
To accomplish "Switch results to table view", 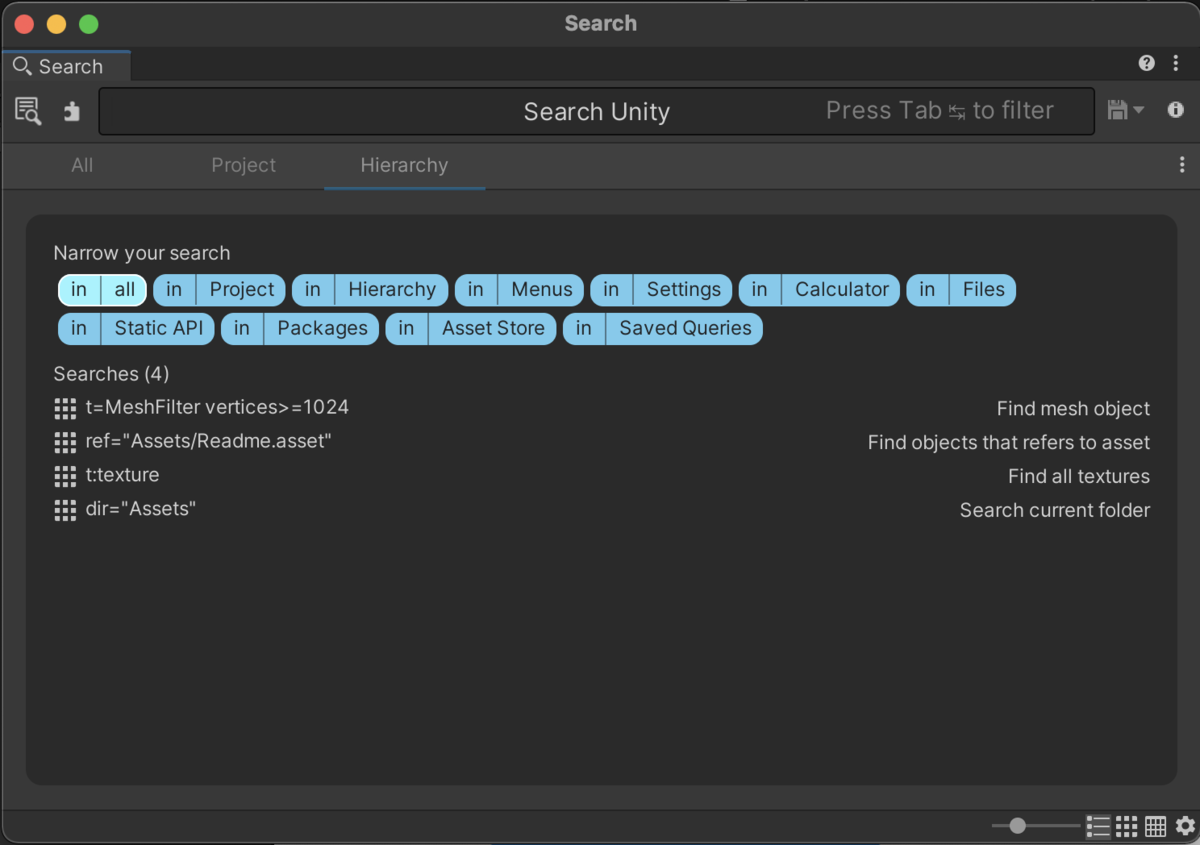I will [x=1156, y=826].
